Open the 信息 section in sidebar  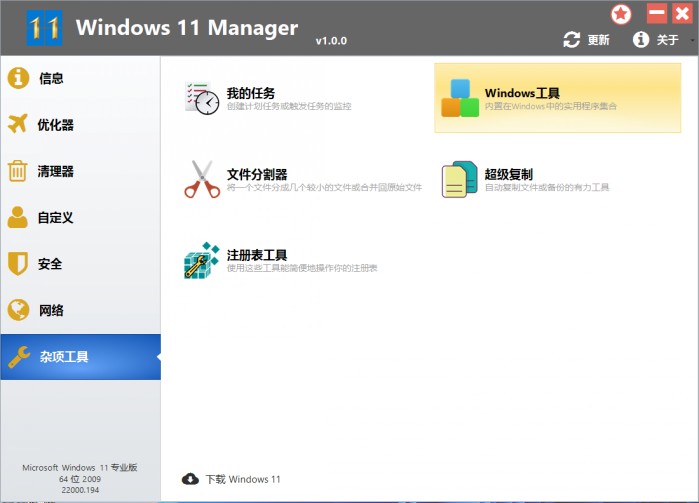[51, 78]
